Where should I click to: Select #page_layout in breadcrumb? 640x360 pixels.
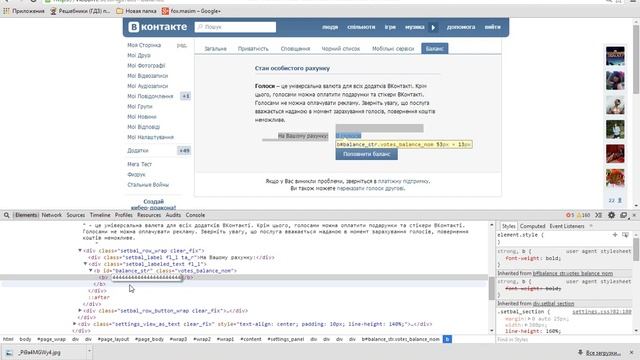113,339
